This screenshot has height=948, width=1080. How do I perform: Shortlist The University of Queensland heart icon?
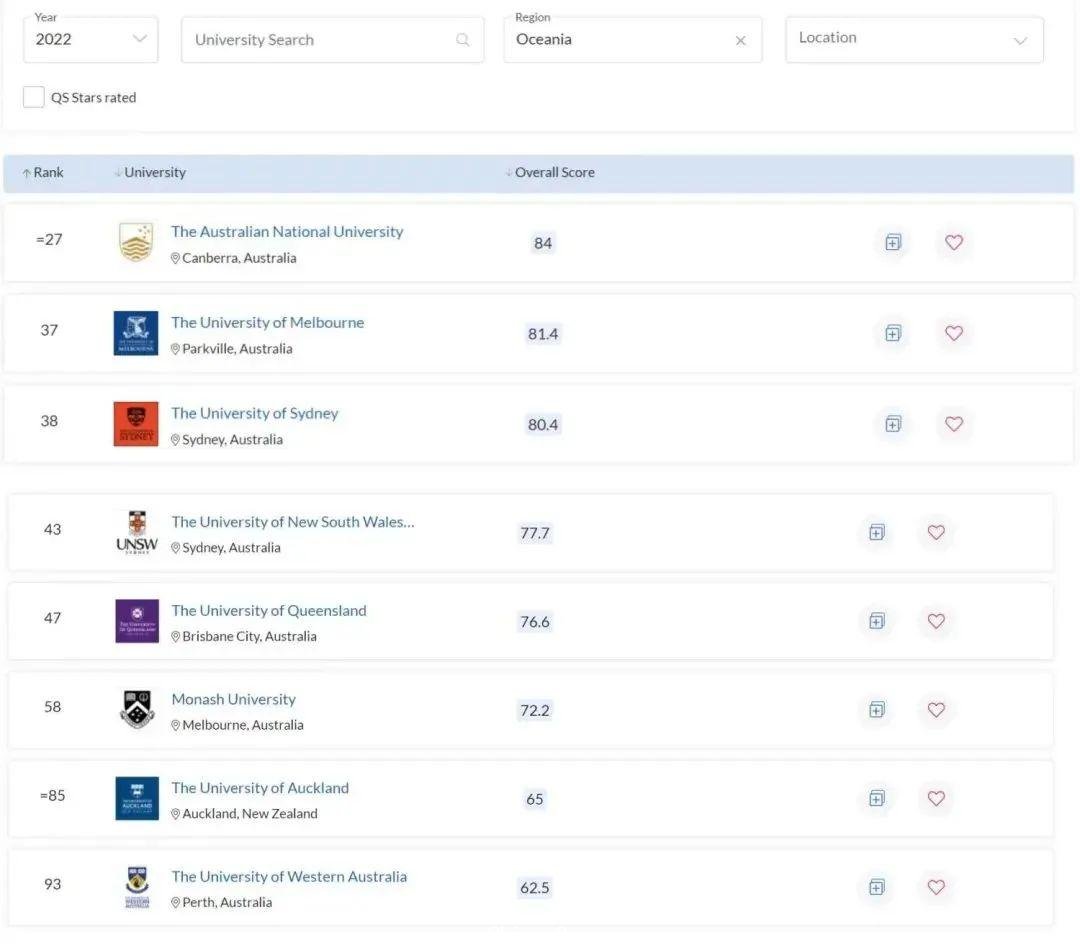tap(935, 621)
